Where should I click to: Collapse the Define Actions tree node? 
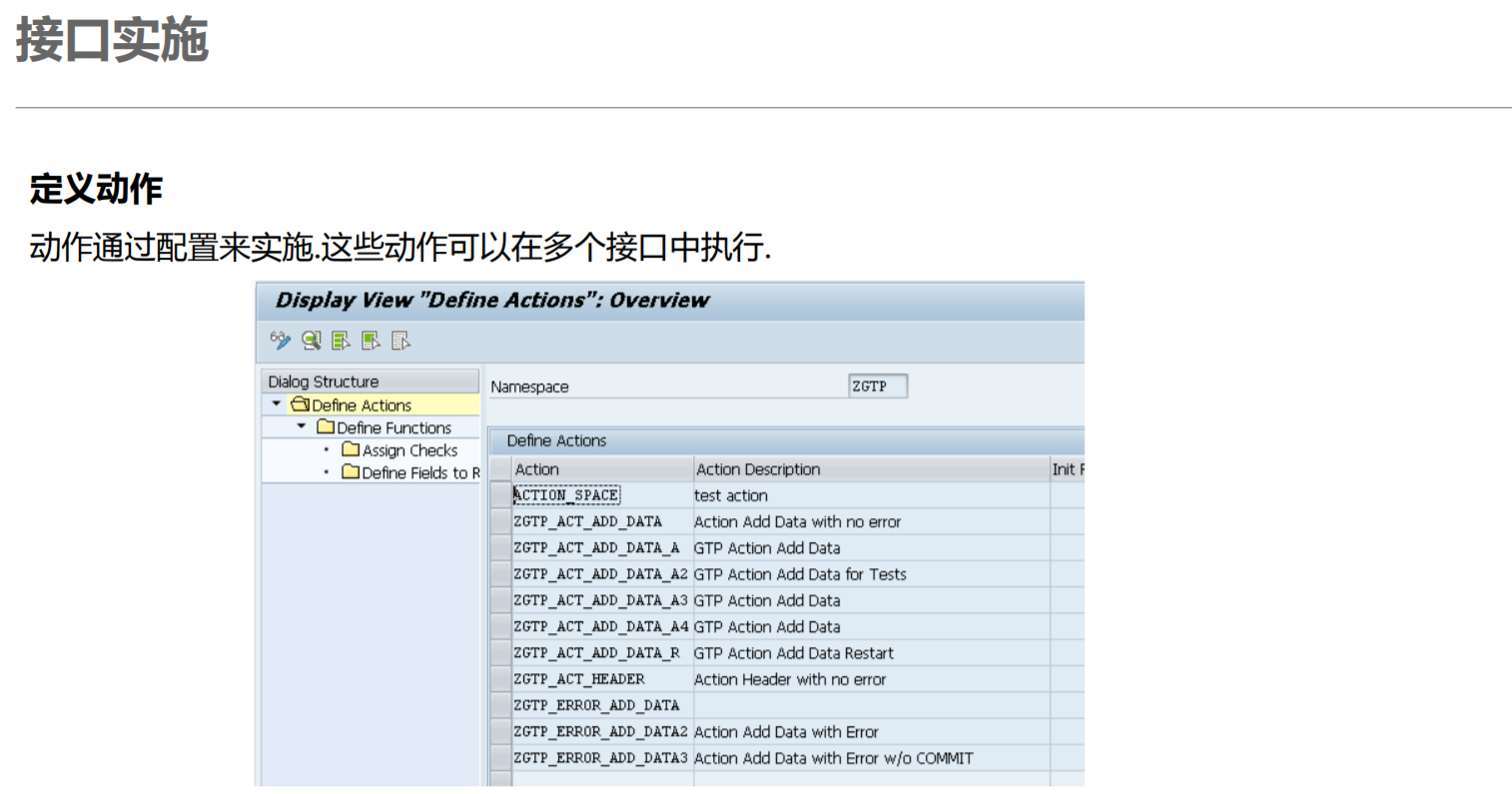click(276, 403)
